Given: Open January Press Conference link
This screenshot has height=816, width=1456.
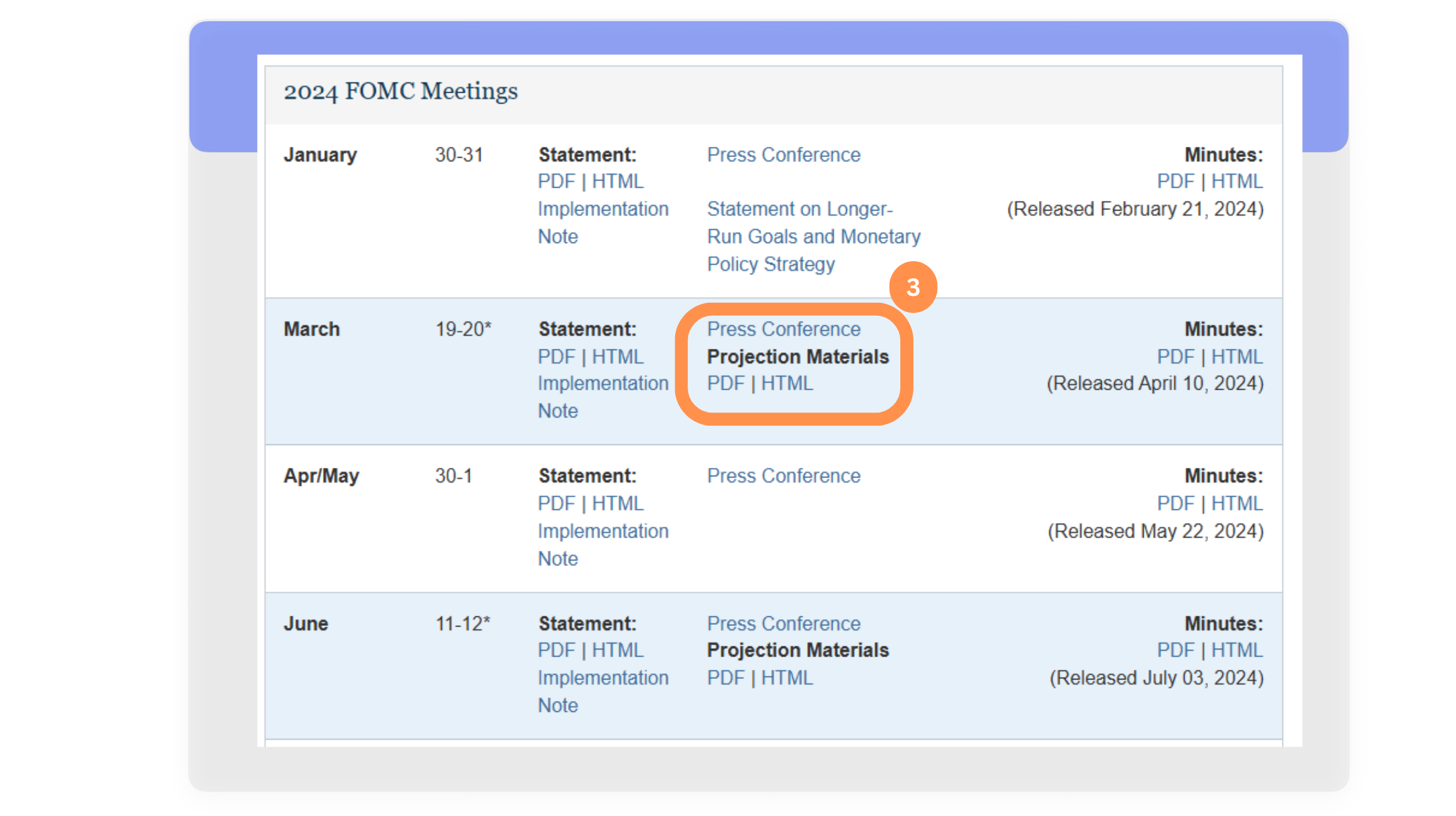Looking at the screenshot, I should [x=783, y=155].
